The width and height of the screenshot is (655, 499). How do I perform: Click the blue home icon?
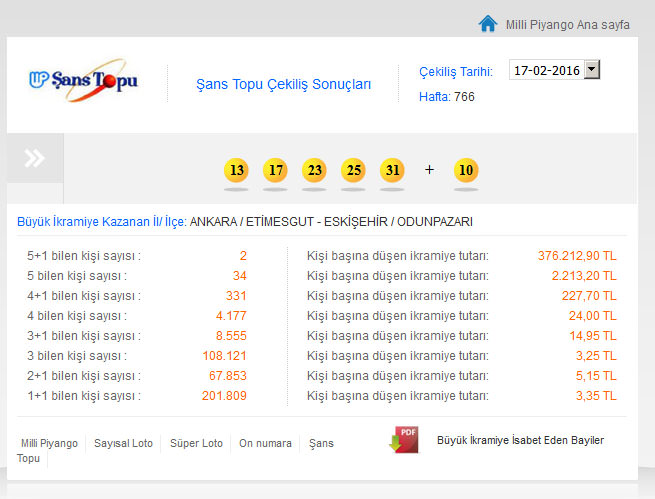click(x=487, y=23)
